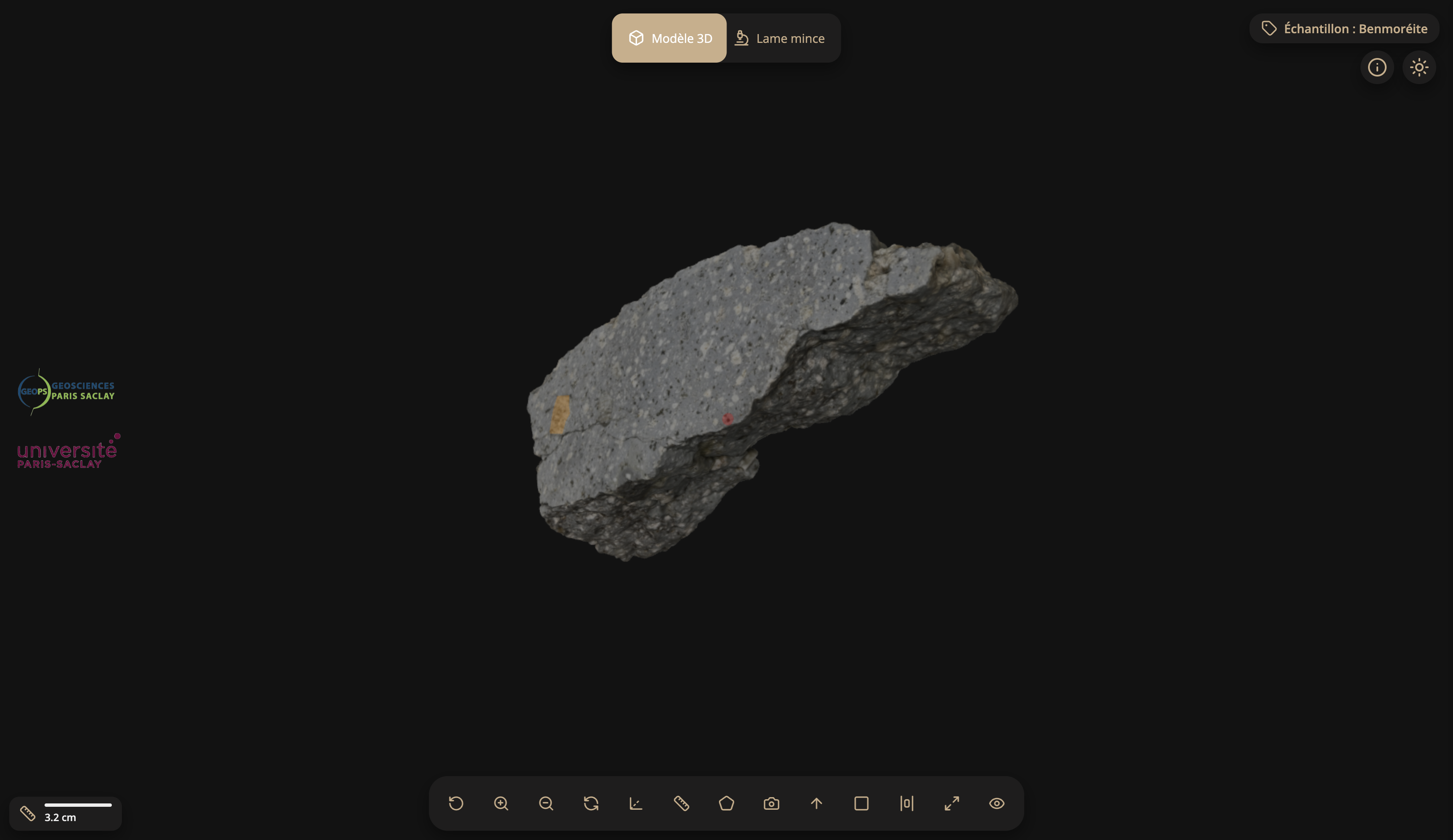Image resolution: width=1453 pixels, height=840 pixels.
Task: Select the Modèle 3D tab
Action: pyautogui.click(x=669, y=39)
